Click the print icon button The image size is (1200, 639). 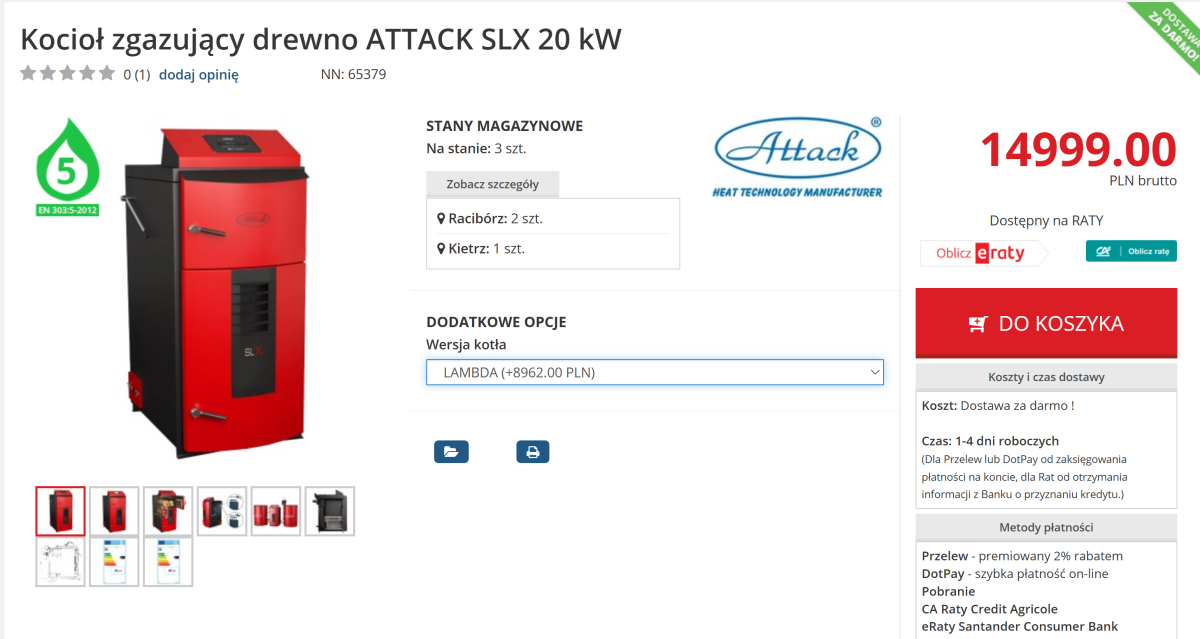coord(532,452)
